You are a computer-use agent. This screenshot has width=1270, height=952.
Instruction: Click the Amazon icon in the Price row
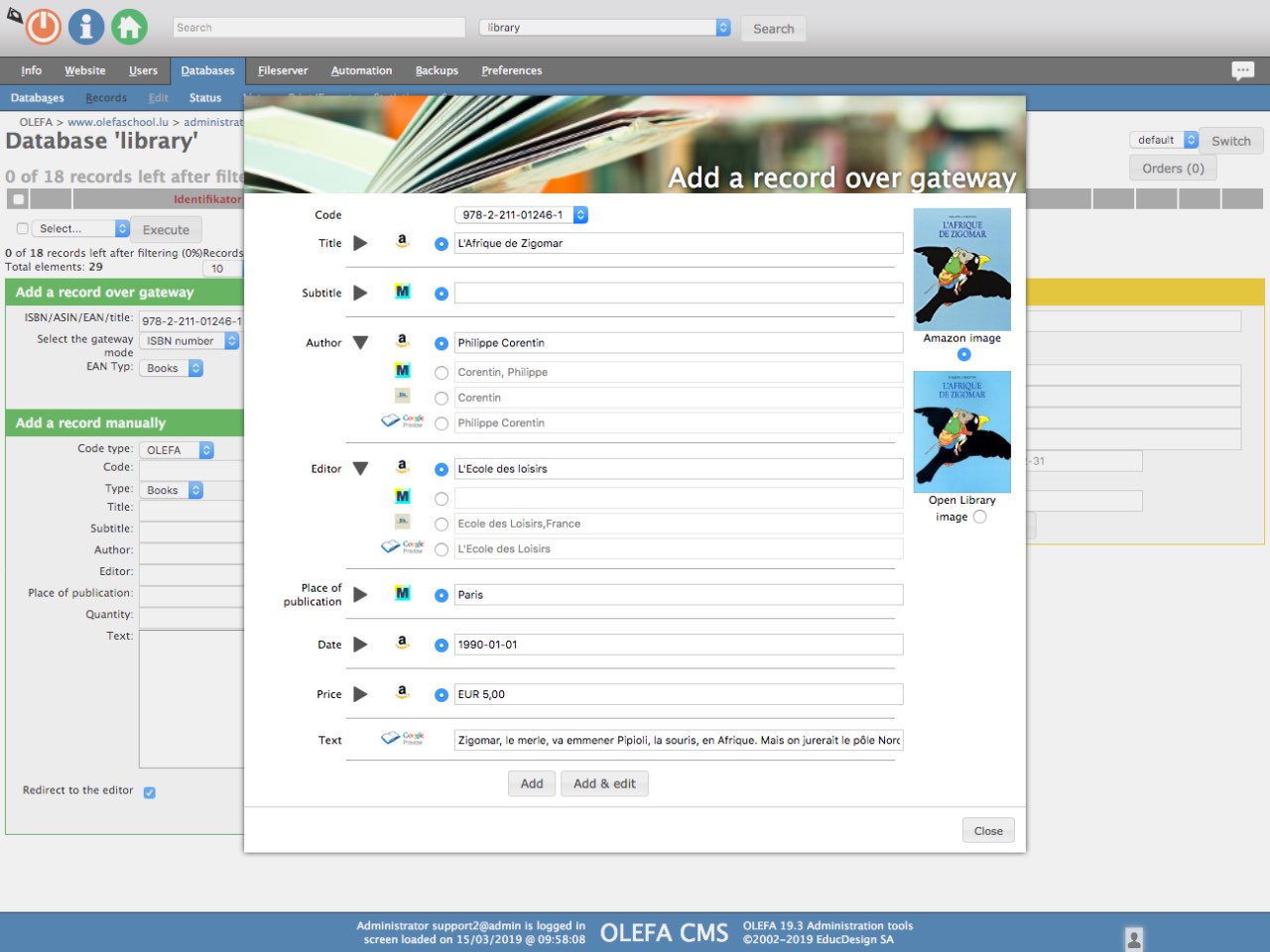coord(402,692)
